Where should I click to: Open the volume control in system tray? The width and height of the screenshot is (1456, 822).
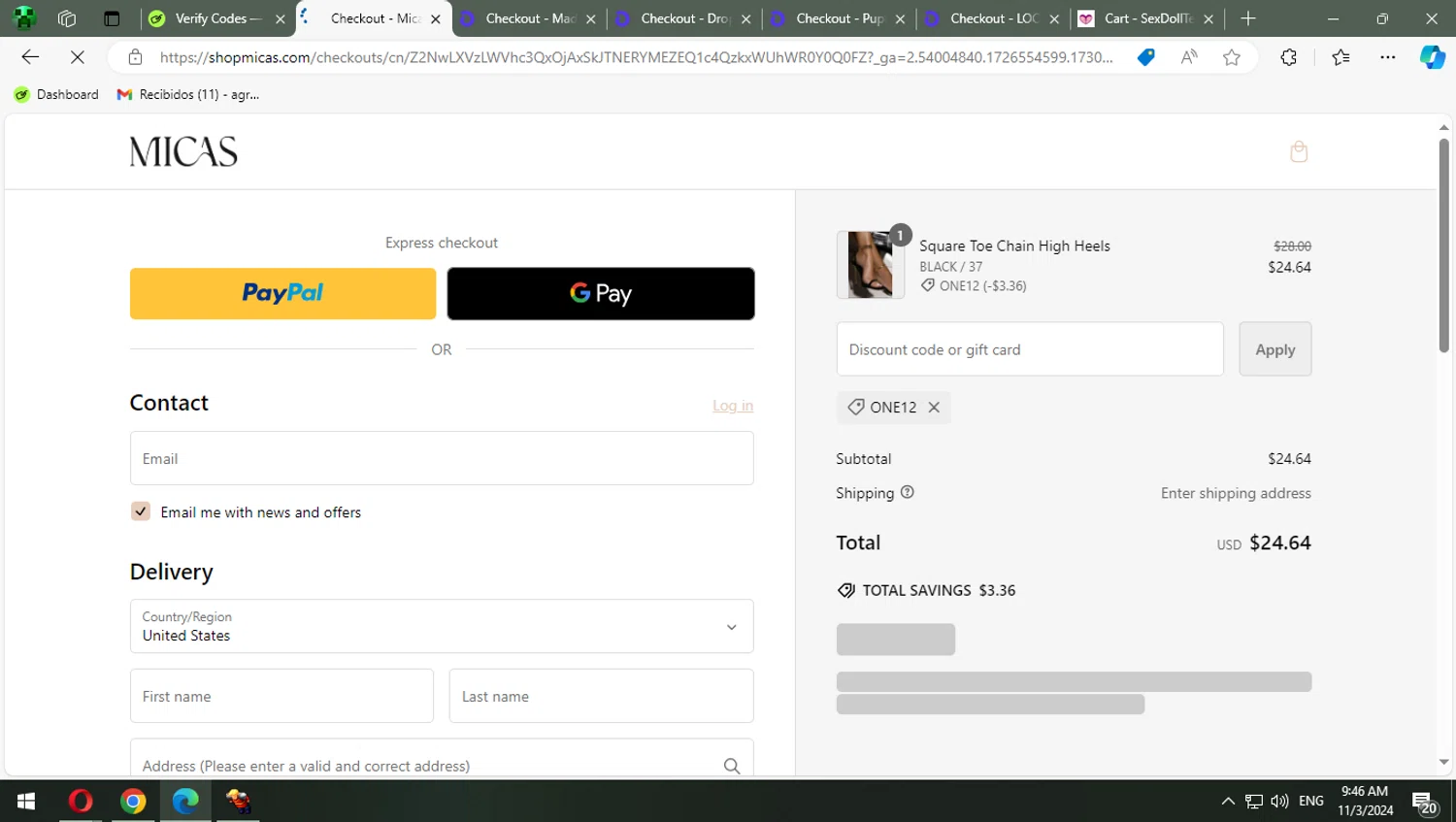[x=1279, y=801]
